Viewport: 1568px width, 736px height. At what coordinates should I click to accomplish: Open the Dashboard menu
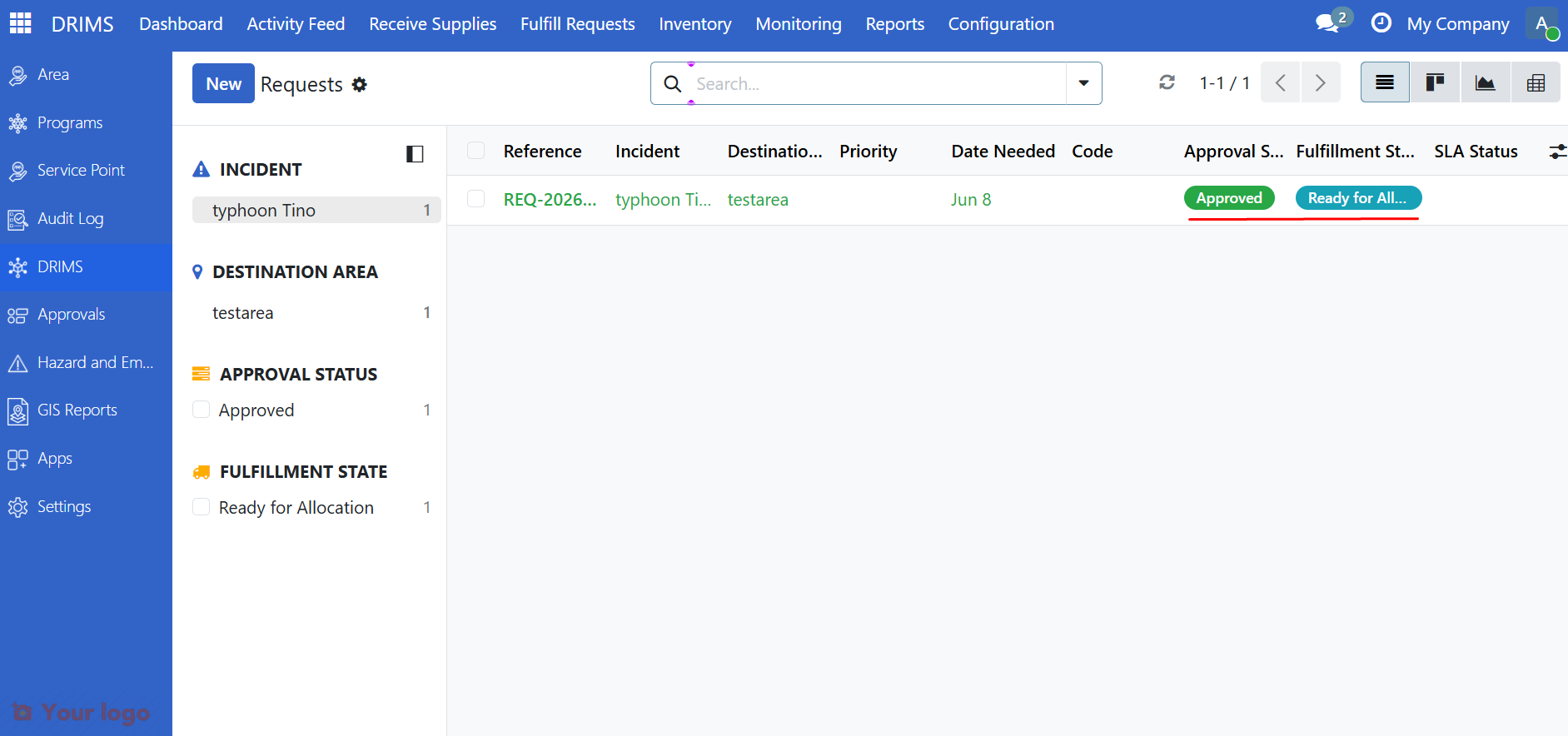coord(181,24)
